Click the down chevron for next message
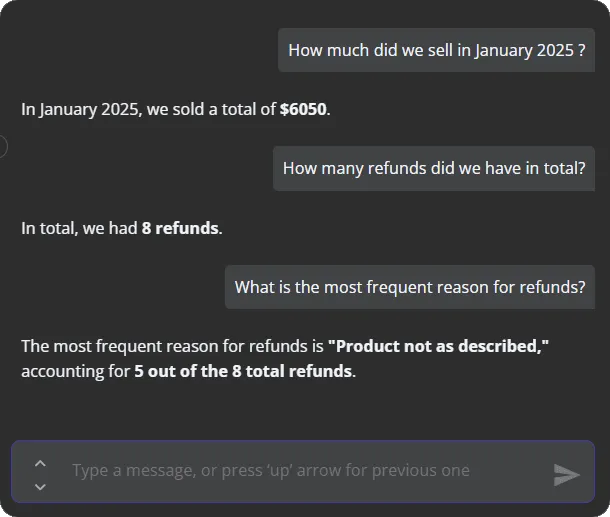610x517 pixels. pos(40,486)
